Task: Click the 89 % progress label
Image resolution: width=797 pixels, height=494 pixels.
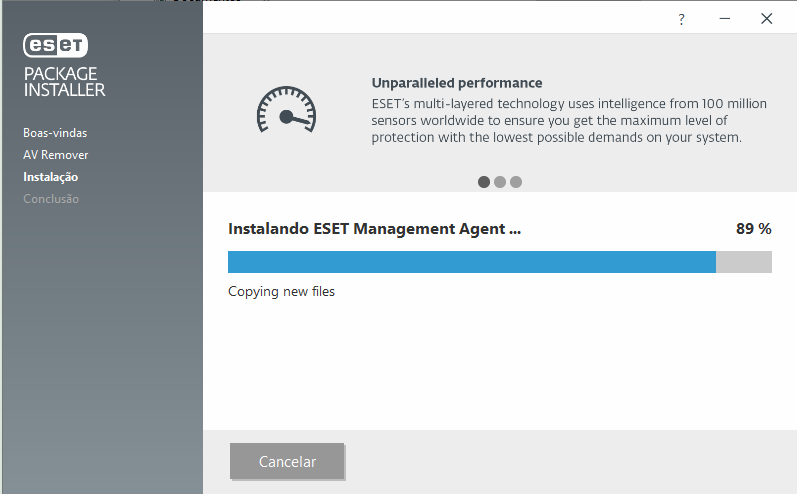Action: coord(753,229)
